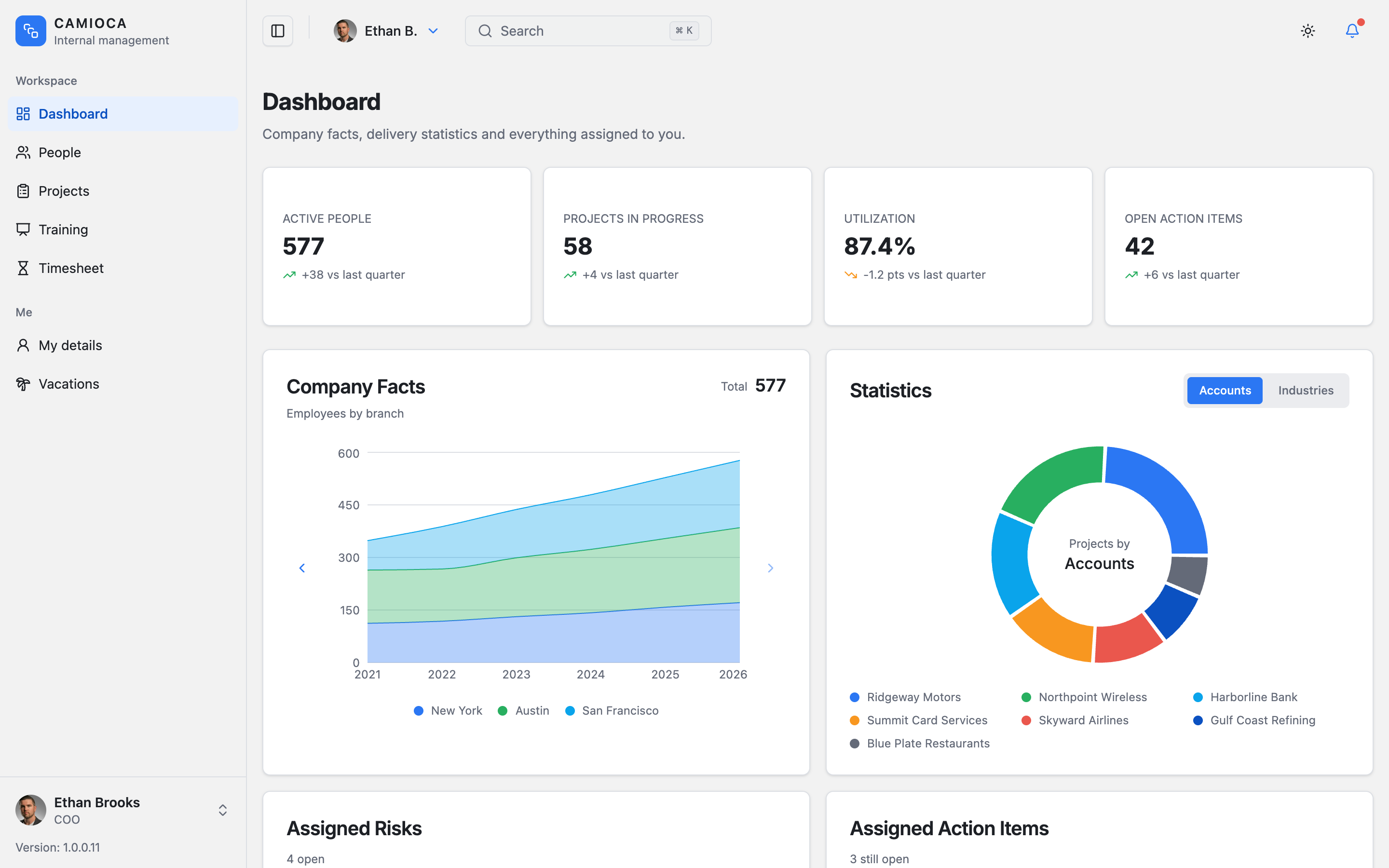Screen dimensions: 1389x868
Task: Open My details page
Action: (123, 345)
